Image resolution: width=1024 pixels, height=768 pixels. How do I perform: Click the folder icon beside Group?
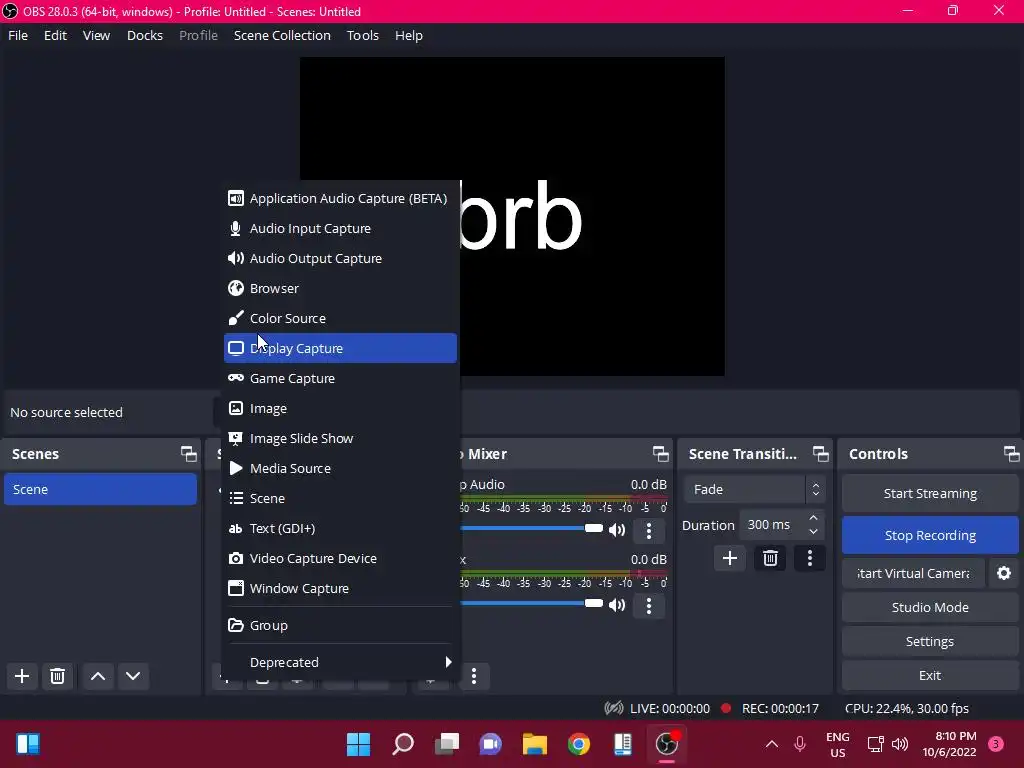pyautogui.click(x=236, y=625)
